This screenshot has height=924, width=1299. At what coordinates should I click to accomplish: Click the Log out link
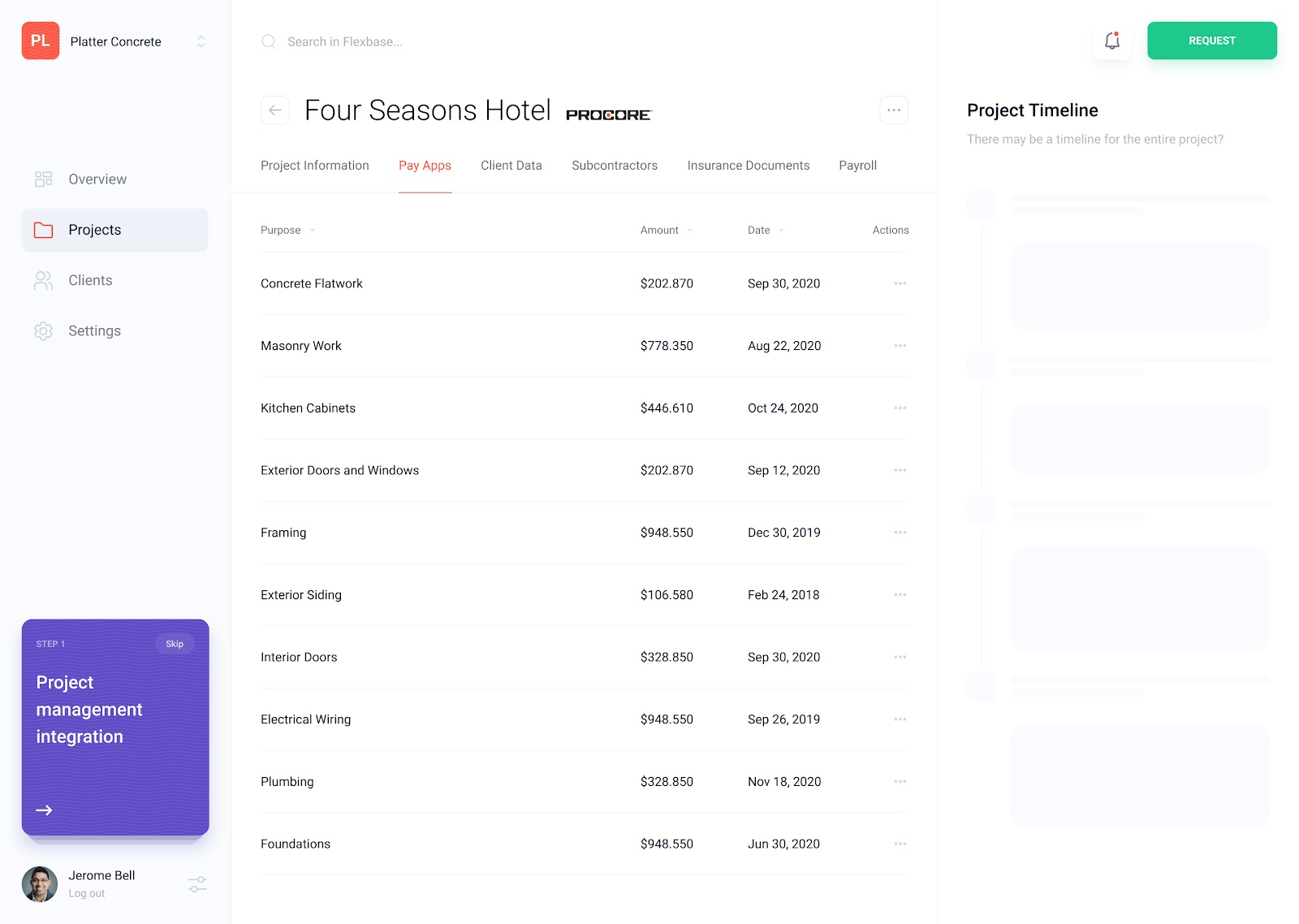pos(87,894)
